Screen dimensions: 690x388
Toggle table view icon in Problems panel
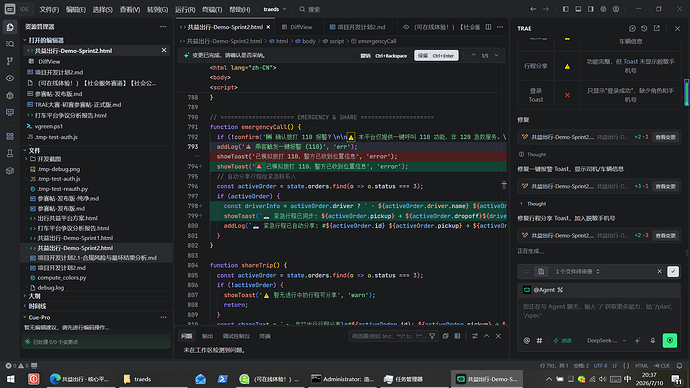457,336
